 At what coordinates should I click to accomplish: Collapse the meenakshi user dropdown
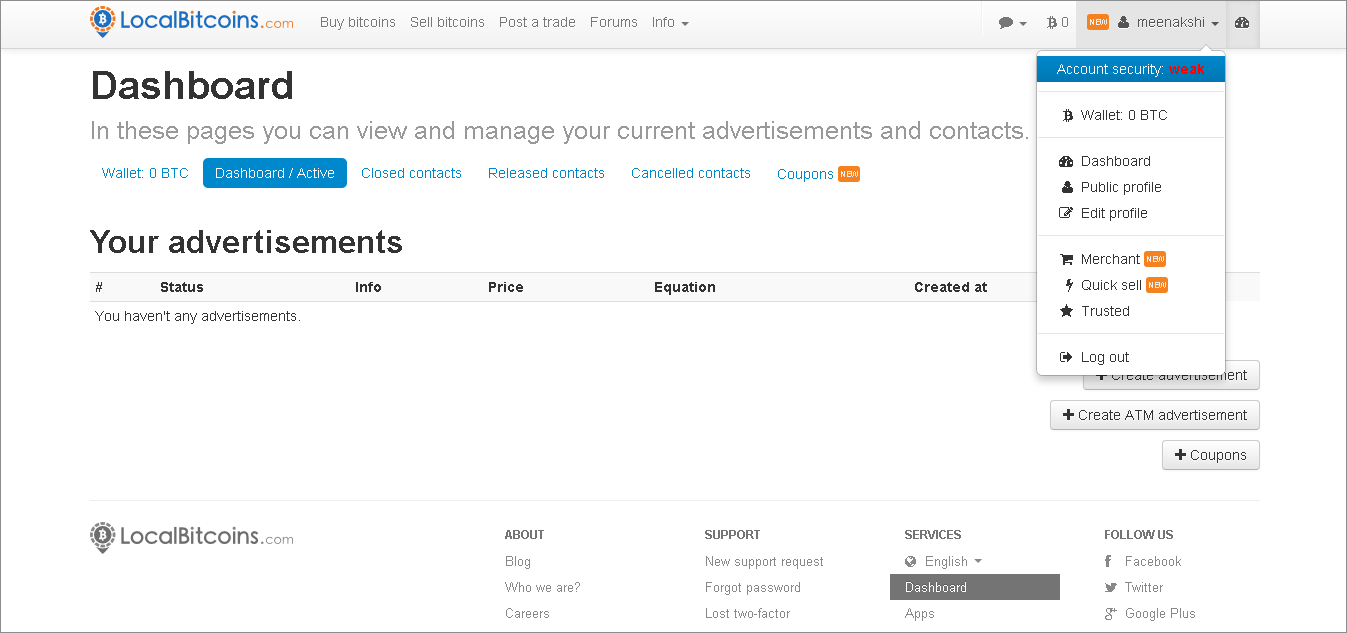coord(1168,22)
